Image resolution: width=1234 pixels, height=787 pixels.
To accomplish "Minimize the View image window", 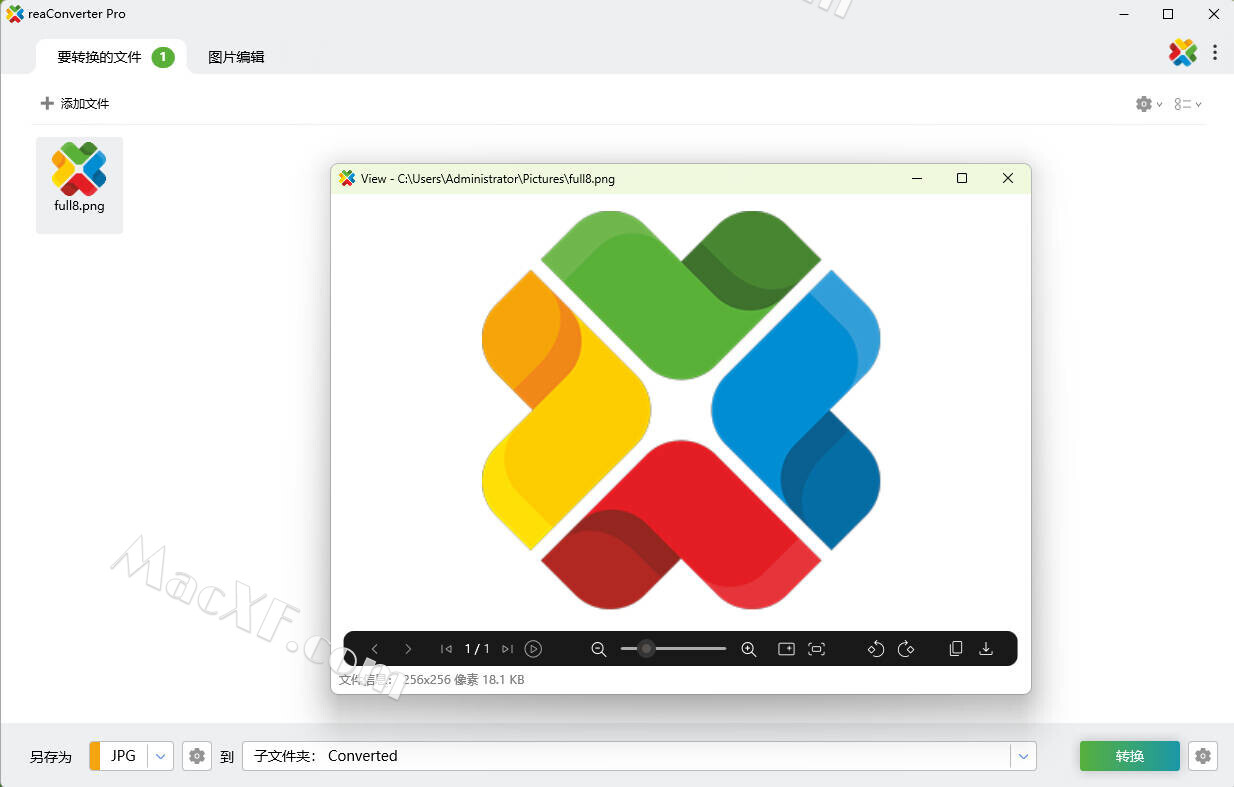I will (917, 178).
